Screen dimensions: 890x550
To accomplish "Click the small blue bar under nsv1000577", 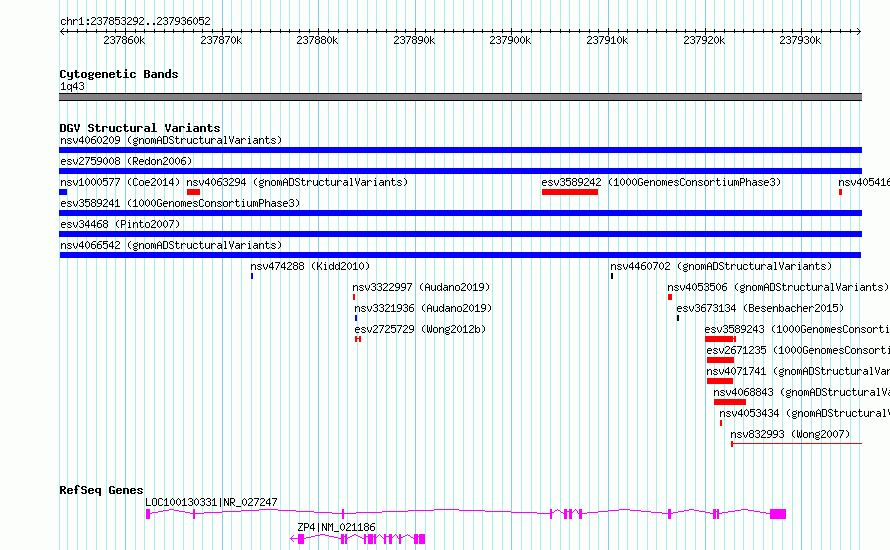I will (63, 192).
